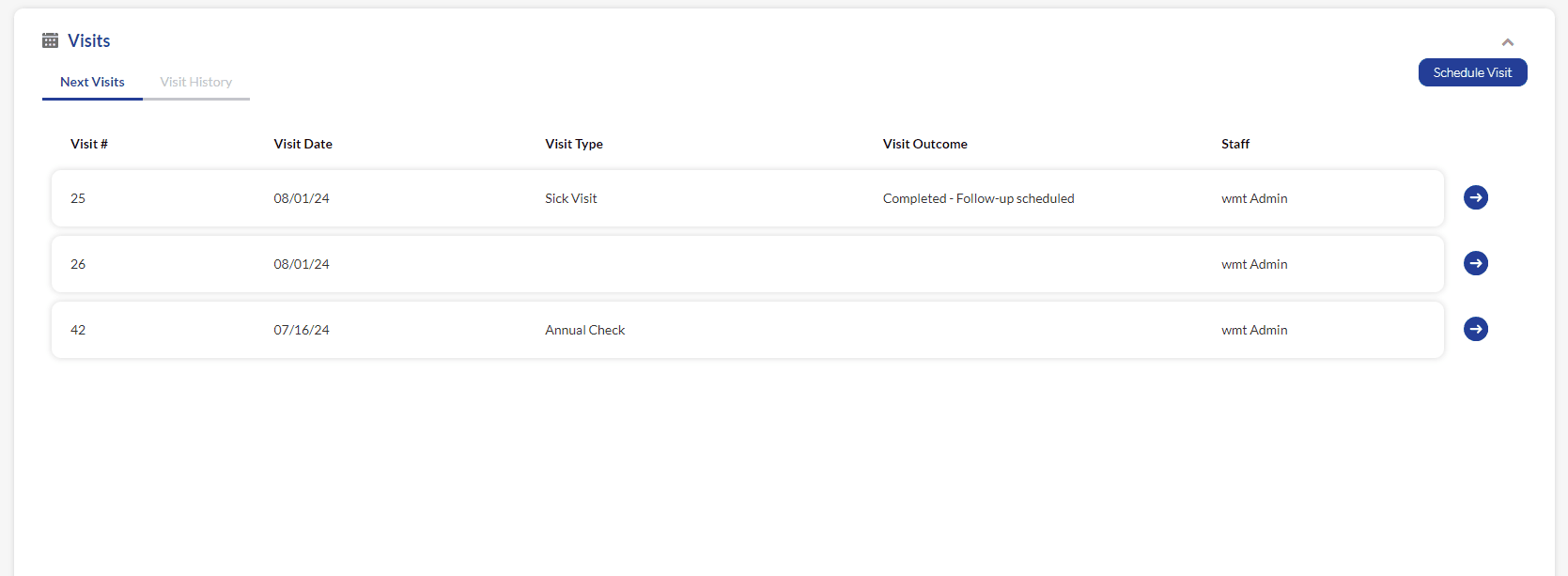Click the Schedule Visit button
Image resolution: width=1568 pixels, height=576 pixels.
tap(1472, 72)
